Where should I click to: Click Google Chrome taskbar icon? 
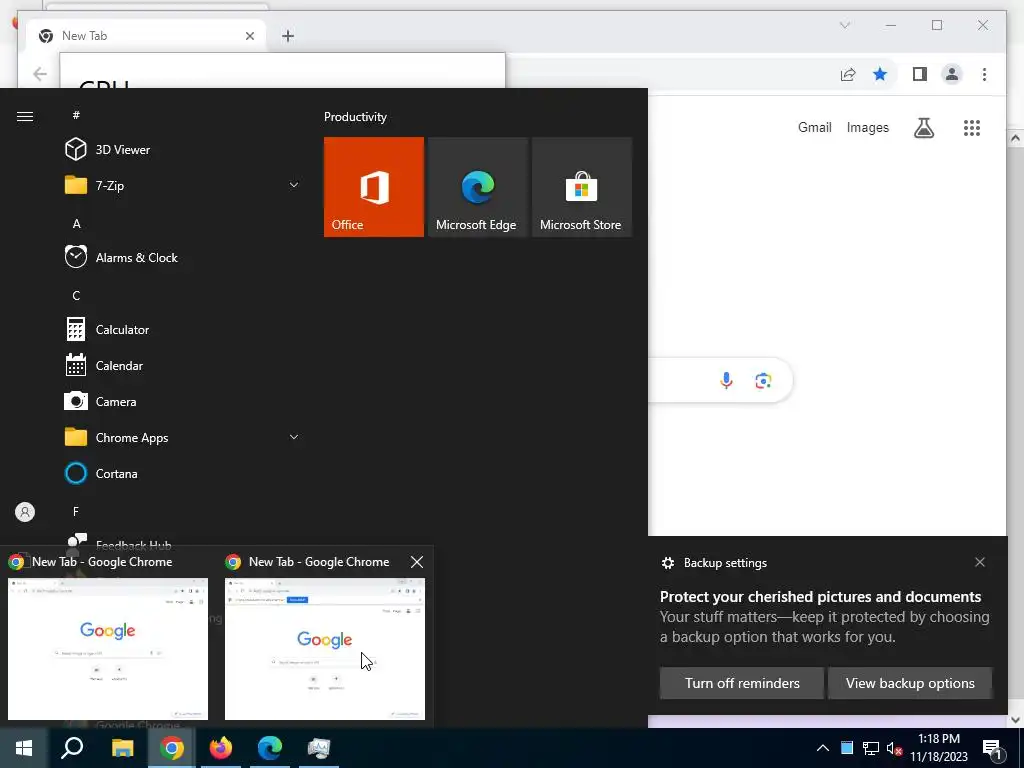coord(172,748)
